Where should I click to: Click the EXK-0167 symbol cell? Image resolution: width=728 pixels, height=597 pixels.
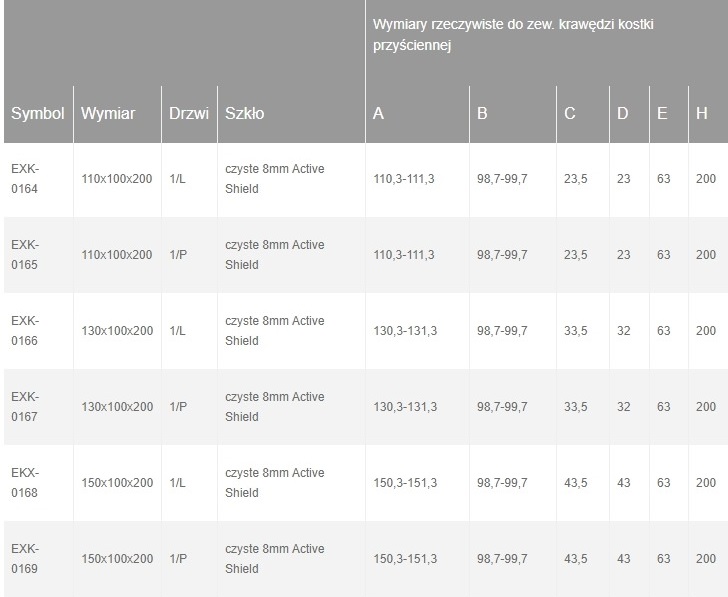(x=25, y=407)
